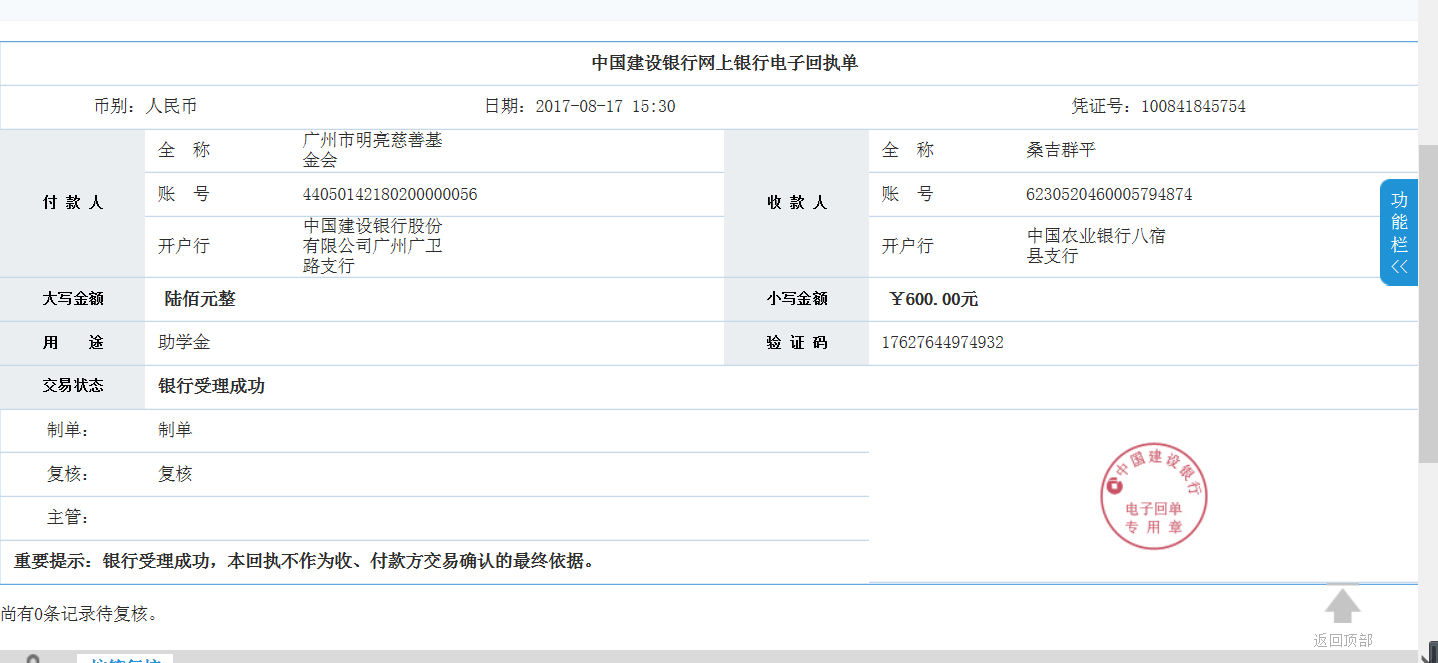This screenshot has height=663, width=1438.
Task: Click the text 尚有0条记录待复核。
Action: click(x=79, y=614)
